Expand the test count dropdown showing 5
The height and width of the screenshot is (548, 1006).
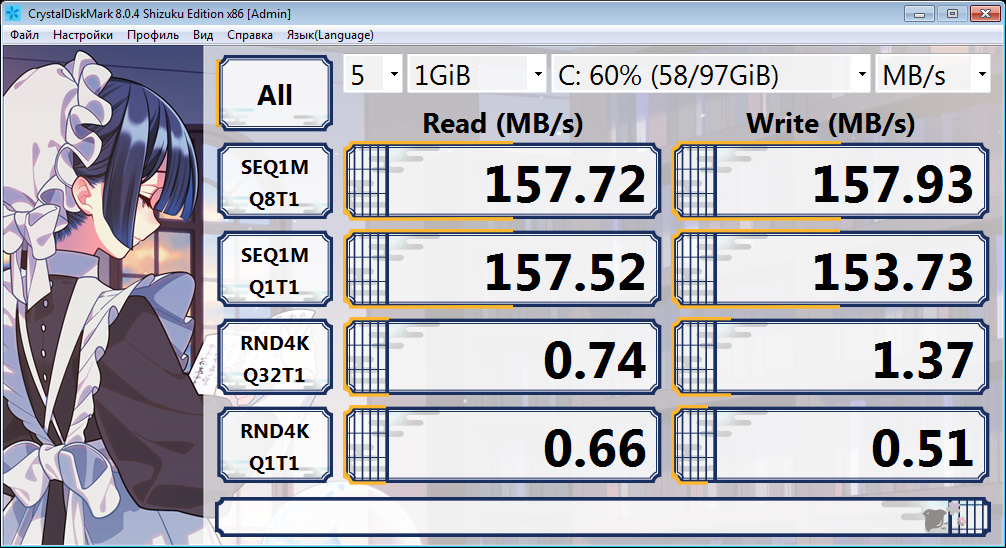(x=373, y=74)
